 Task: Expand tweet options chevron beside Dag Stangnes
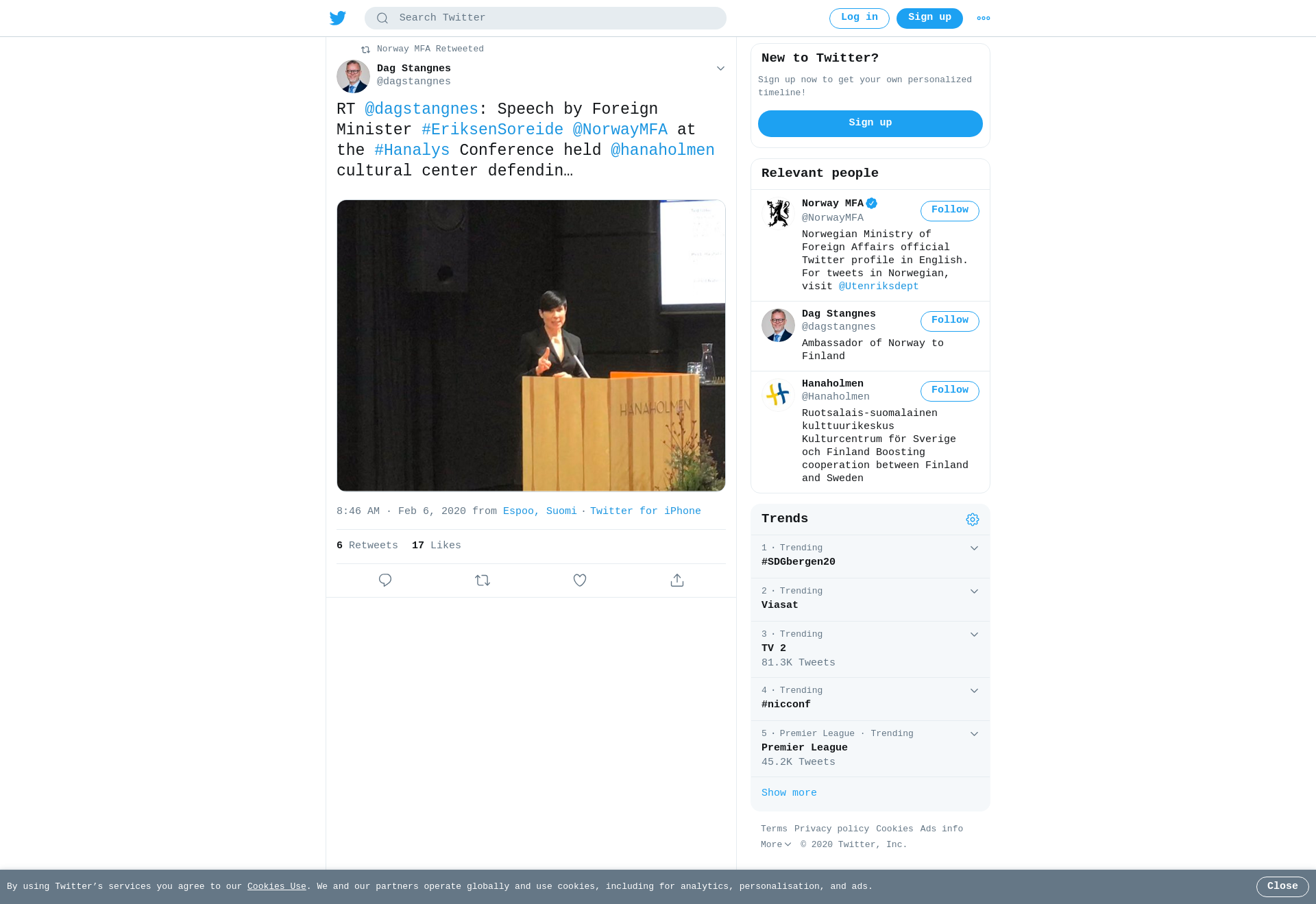[x=720, y=69]
